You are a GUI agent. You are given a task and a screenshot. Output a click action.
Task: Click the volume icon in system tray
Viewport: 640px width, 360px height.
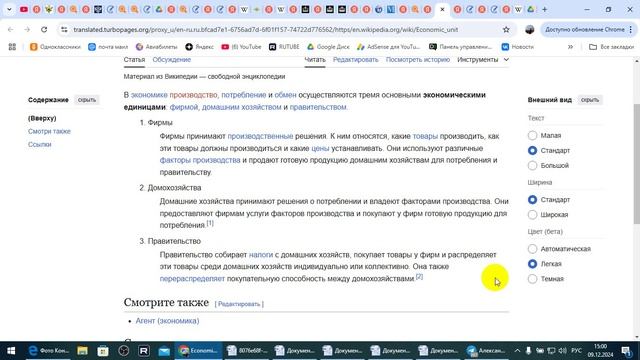562,351
